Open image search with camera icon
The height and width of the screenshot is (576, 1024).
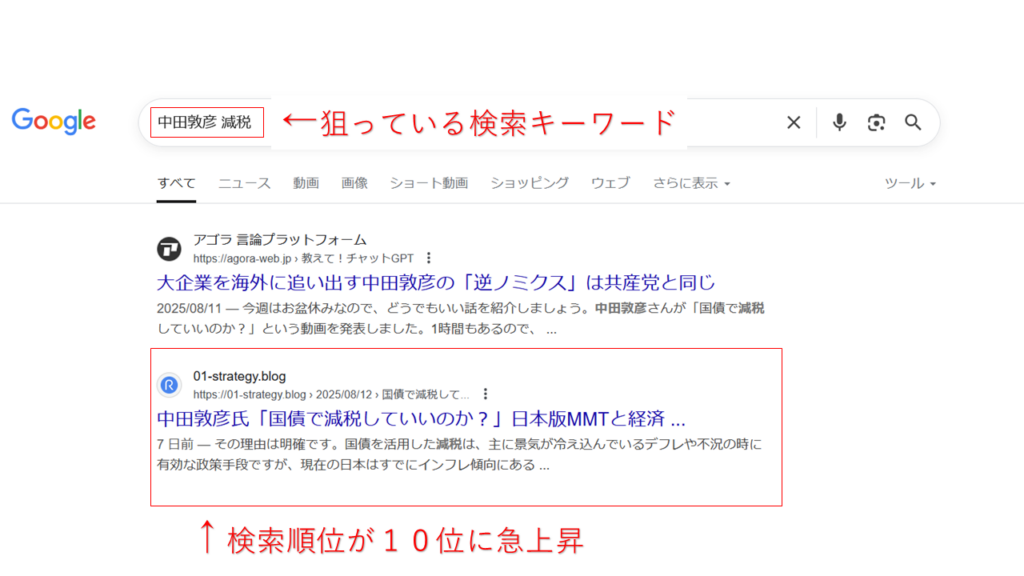point(876,122)
